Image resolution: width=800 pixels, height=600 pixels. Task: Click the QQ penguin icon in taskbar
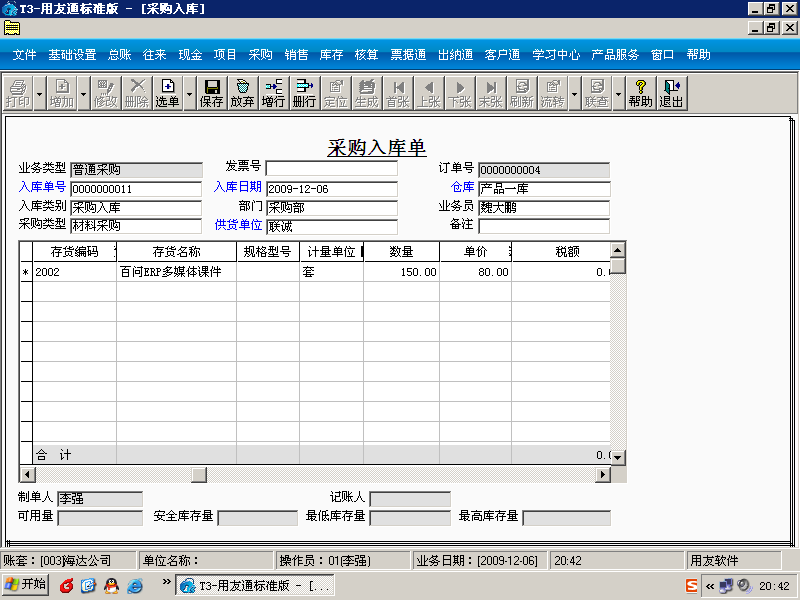pos(111,586)
